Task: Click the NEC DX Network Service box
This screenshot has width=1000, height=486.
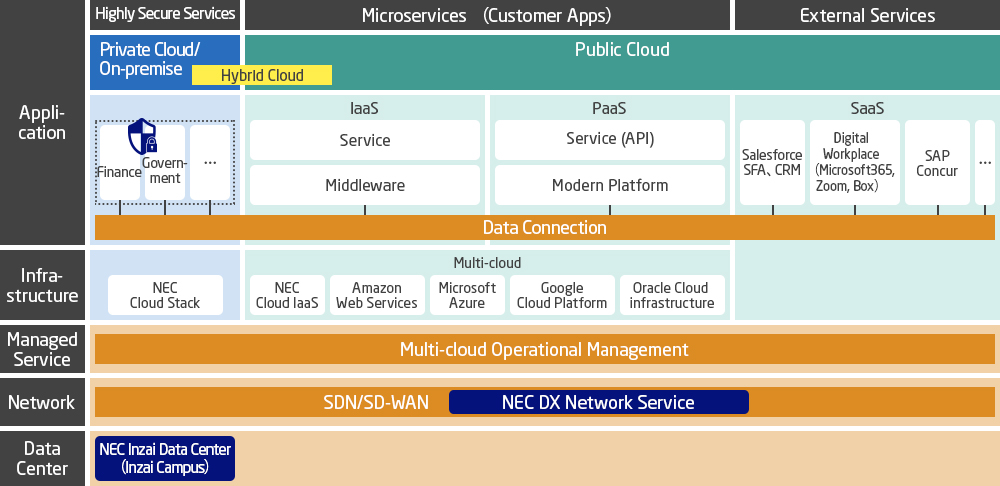Action: 598,402
